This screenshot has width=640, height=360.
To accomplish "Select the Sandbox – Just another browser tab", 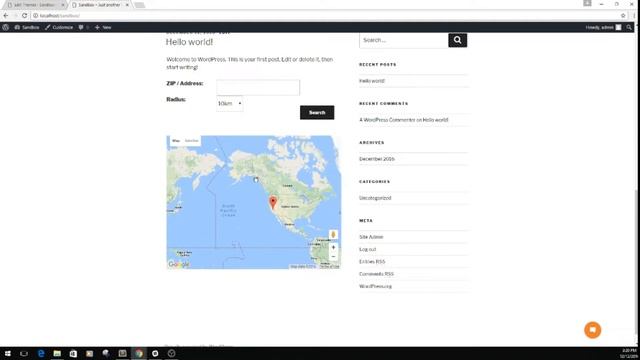I will 99,5.
